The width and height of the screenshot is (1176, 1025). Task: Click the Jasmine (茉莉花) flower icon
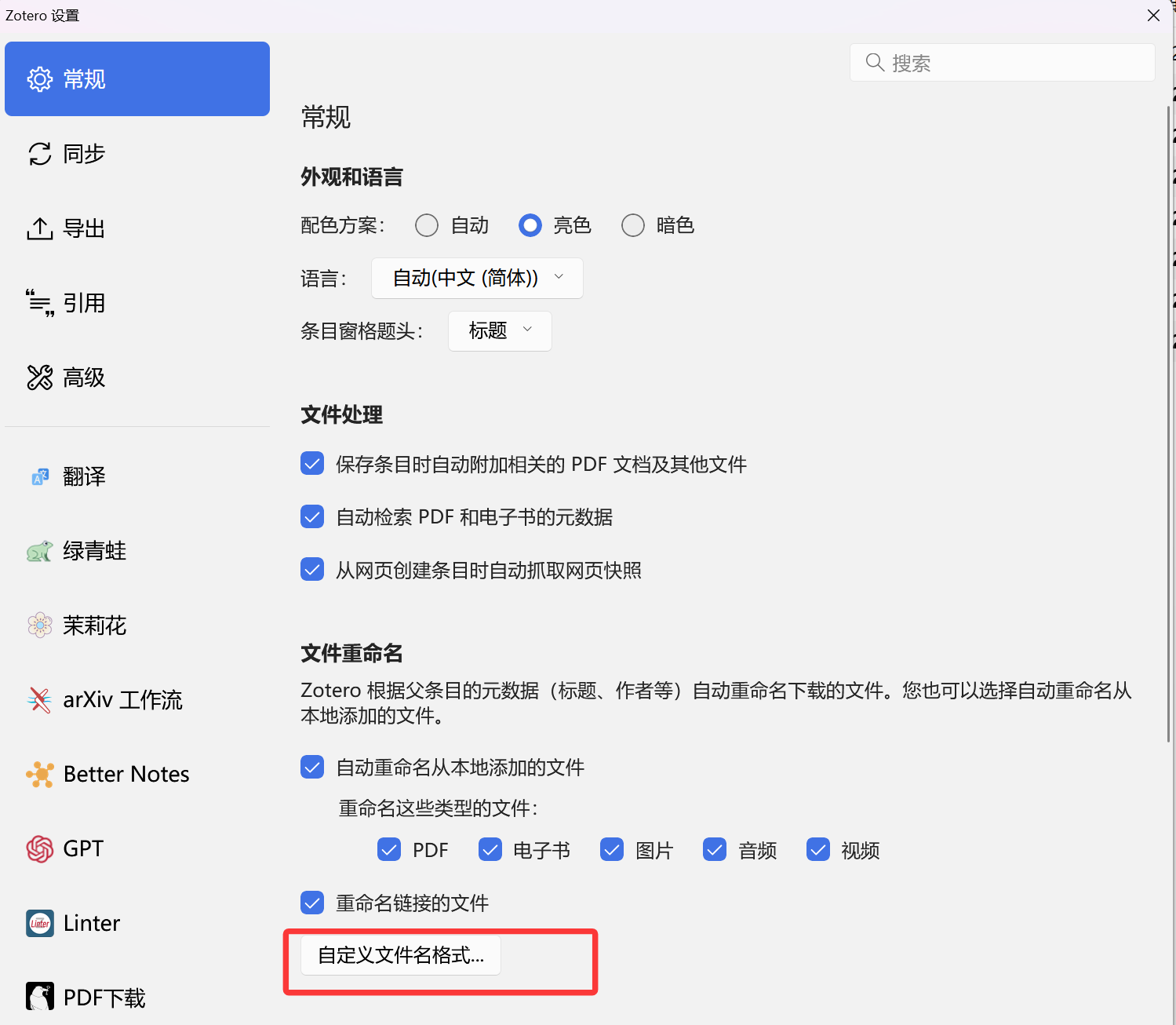pyautogui.click(x=40, y=626)
